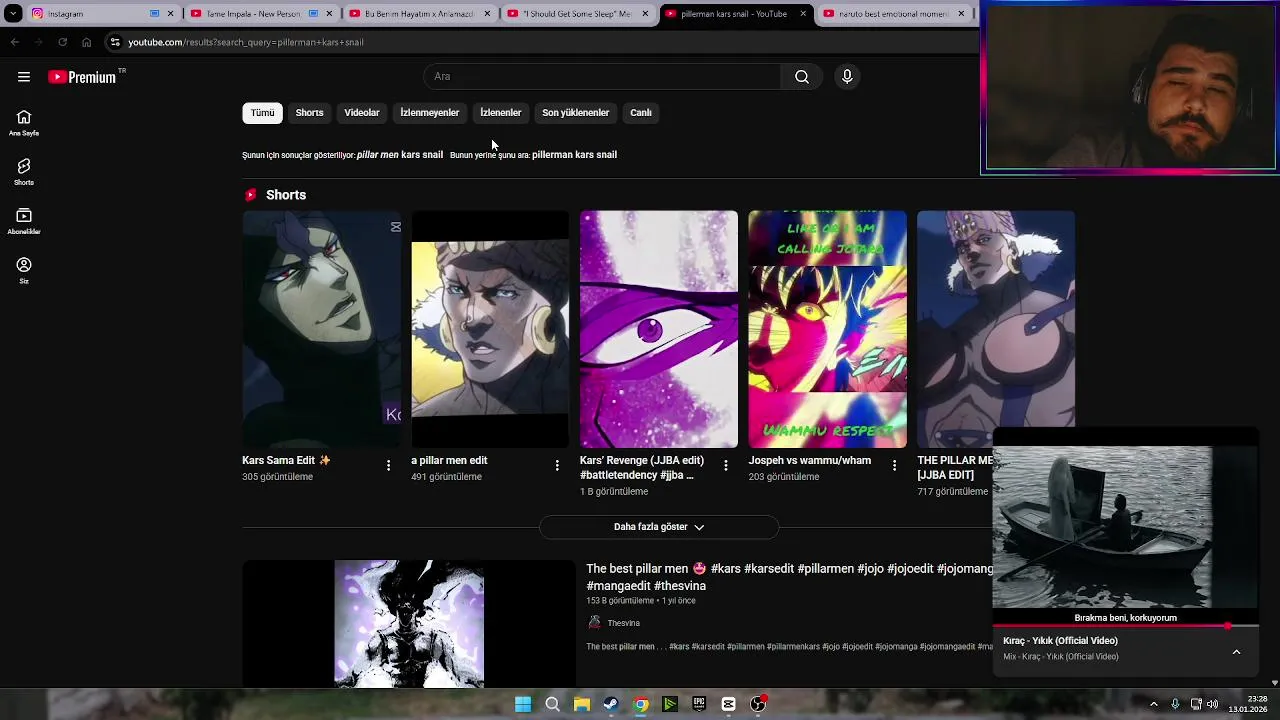
Task: Seek on the miniplayer progress bar
Action: (x=1125, y=626)
